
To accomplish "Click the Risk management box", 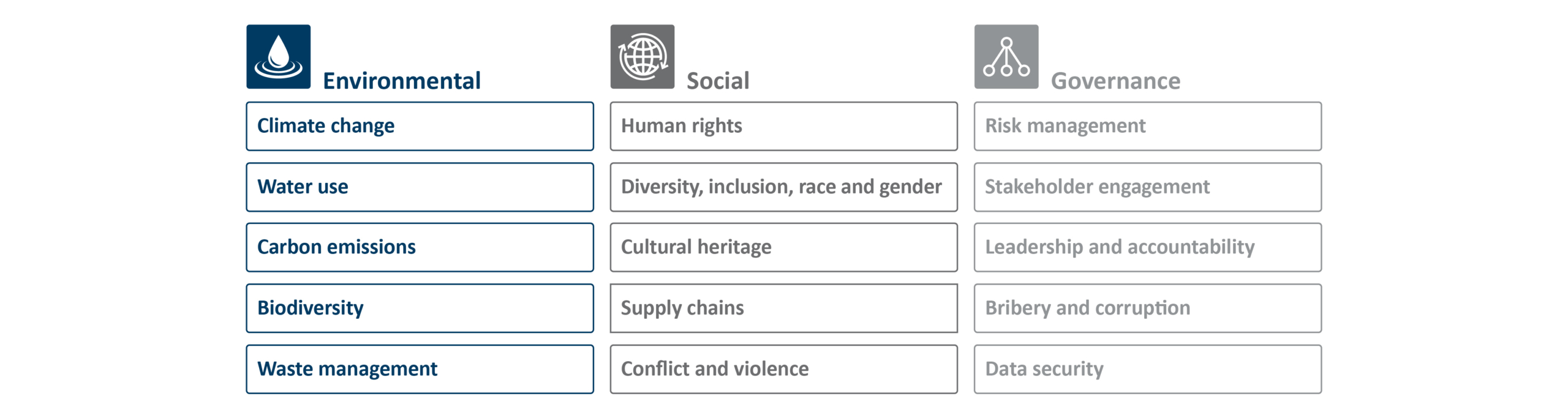I will point(1148,126).
